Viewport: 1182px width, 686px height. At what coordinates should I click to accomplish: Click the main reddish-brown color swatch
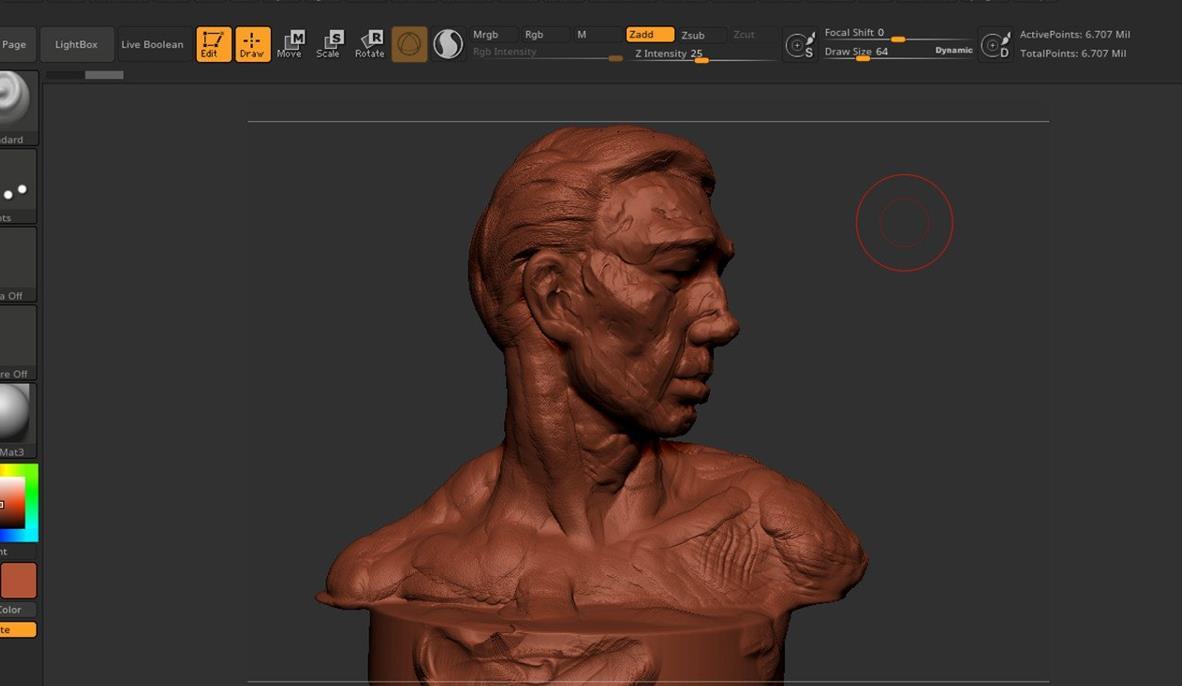(x=18, y=581)
